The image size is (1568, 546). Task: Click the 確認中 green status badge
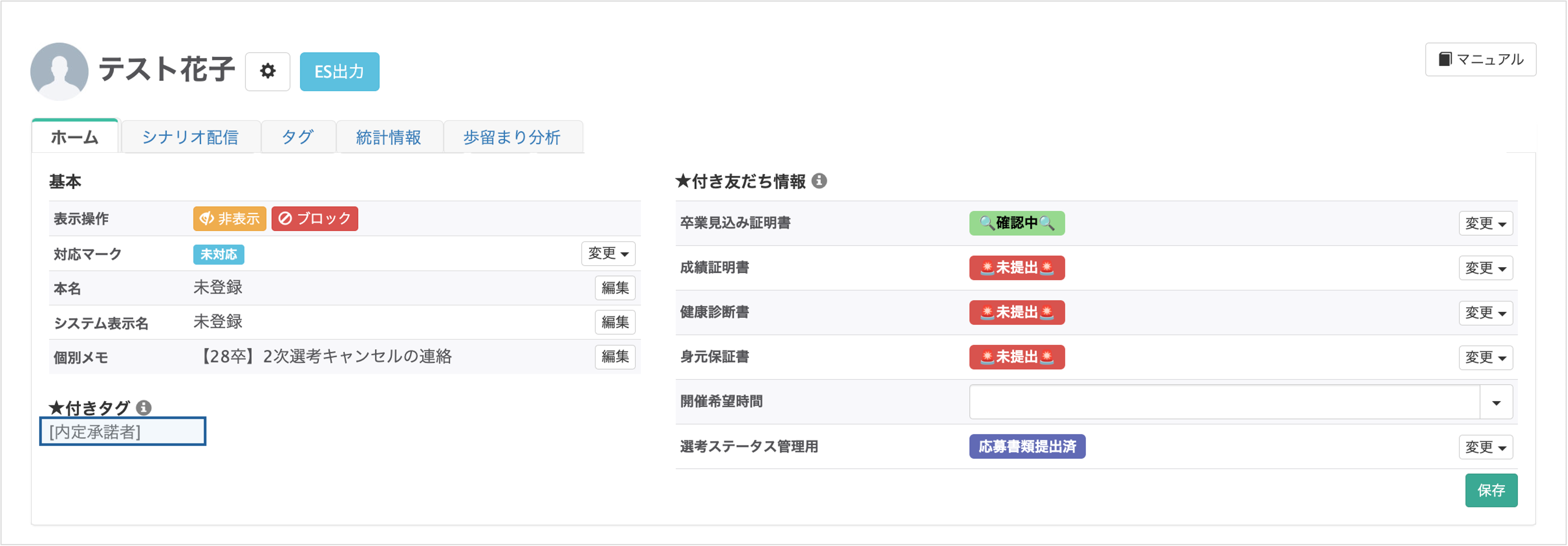click(x=1017, y=223)
